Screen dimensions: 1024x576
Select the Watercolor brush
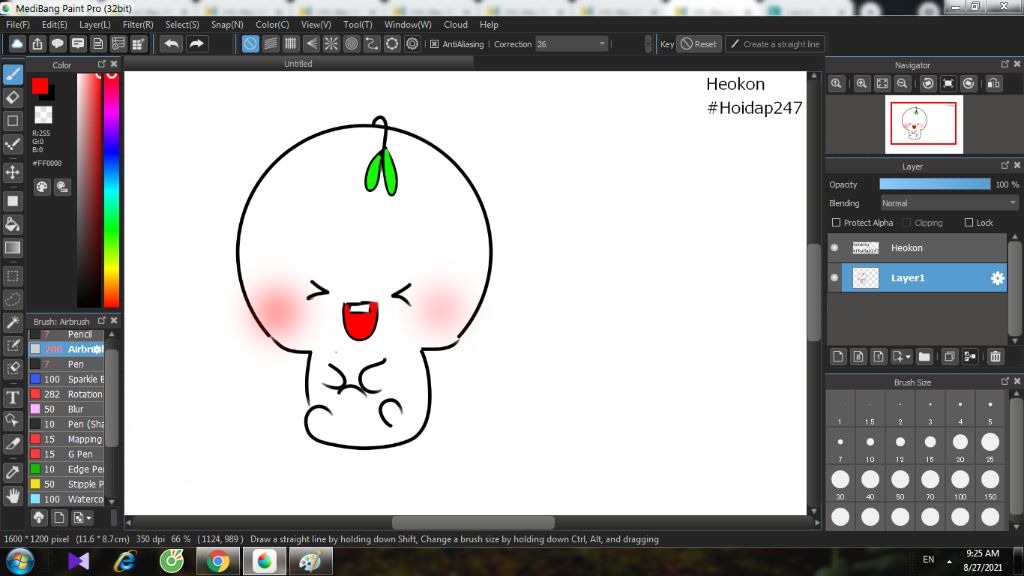pyautogui.click(x=67, y=499)
